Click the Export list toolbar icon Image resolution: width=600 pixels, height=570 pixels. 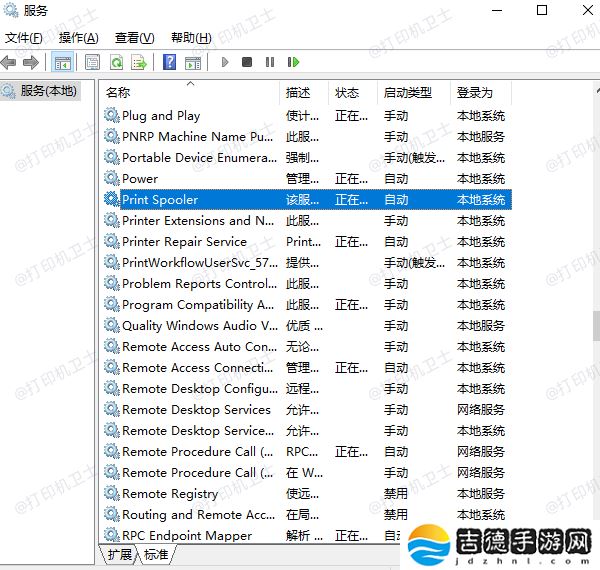pos(139,62)
